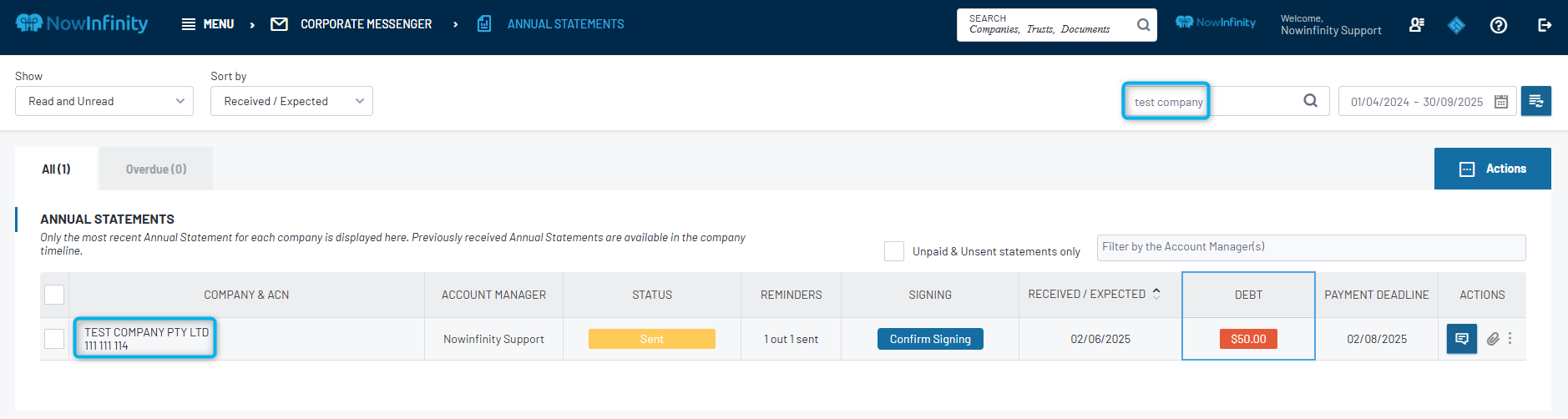Image resolution: width=1568 pixels, height=419 pixels.
Task: Click the blue diamond icon in header
Action: [1456, 25]
